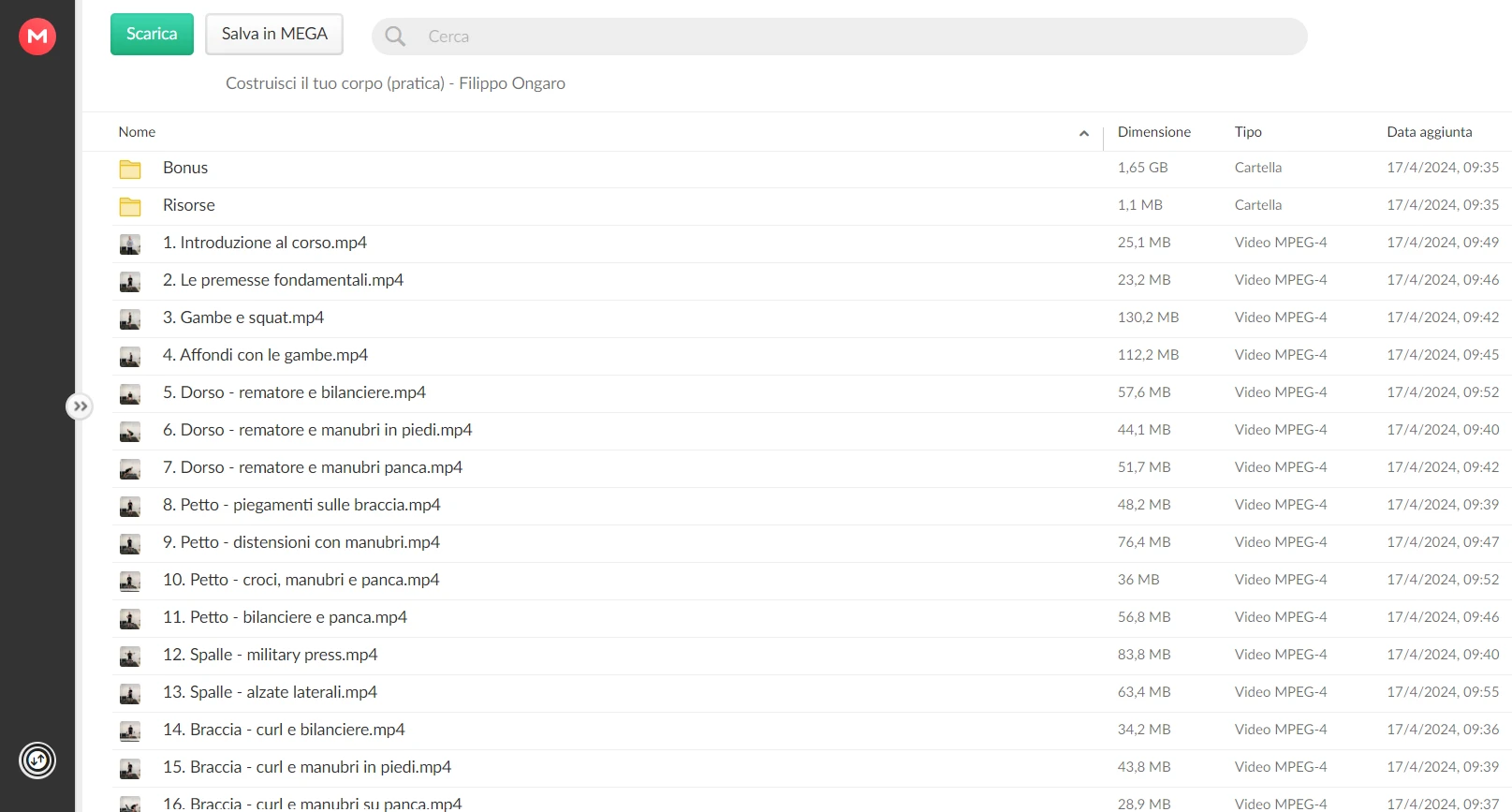Screen dimensions: 1512x812
Task: Click the Salva in MEGA button
Action: [x=274, y=34]
